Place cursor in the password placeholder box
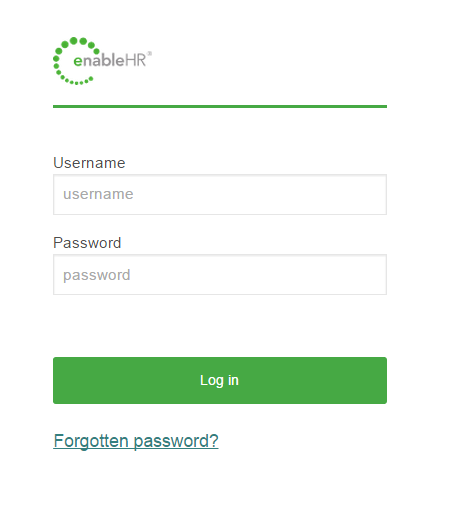472x507 pixels. [220, 275]
